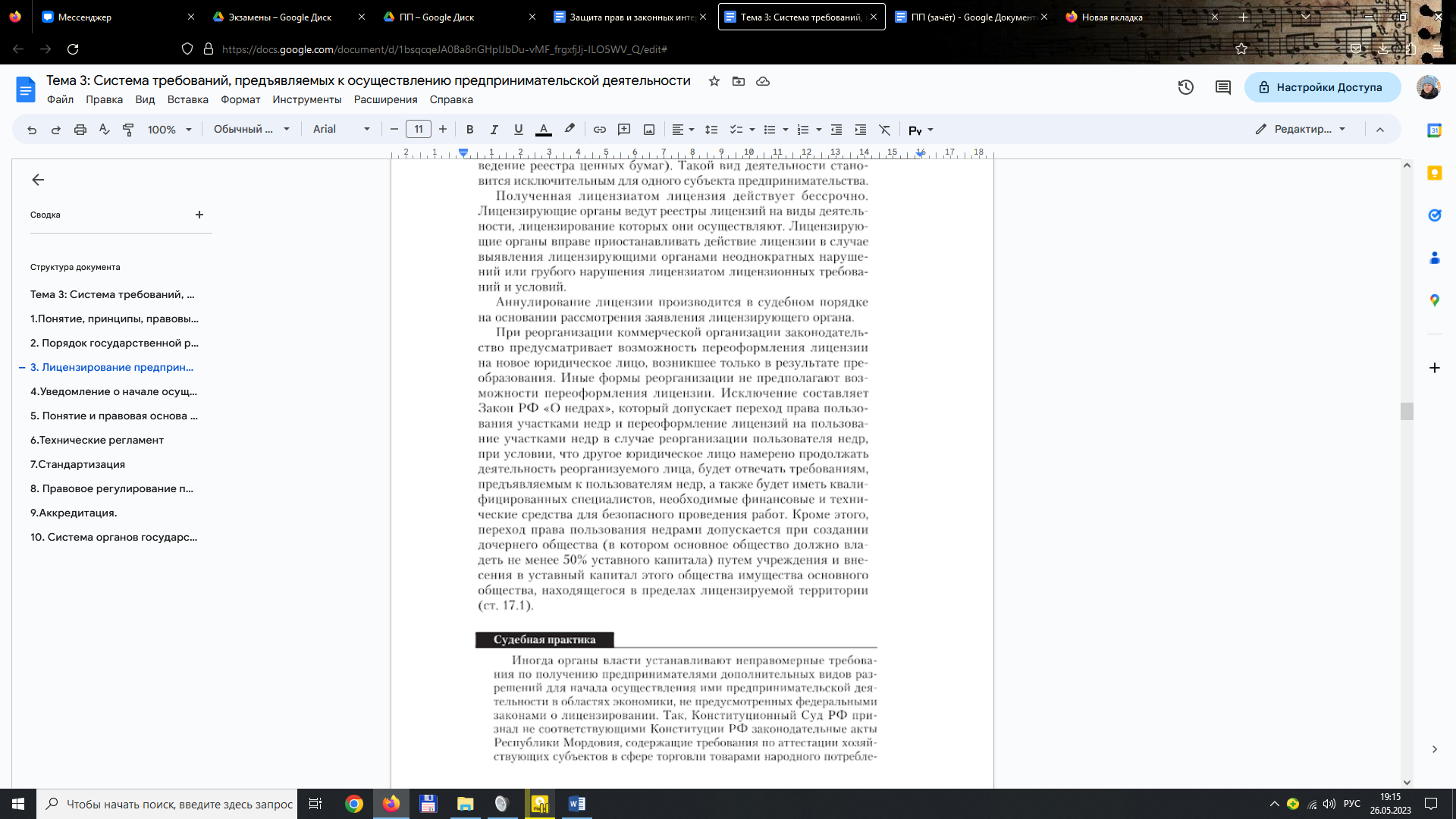Open text alignment options
This screenshot has width=1456, height=819.
pos(682,130)
